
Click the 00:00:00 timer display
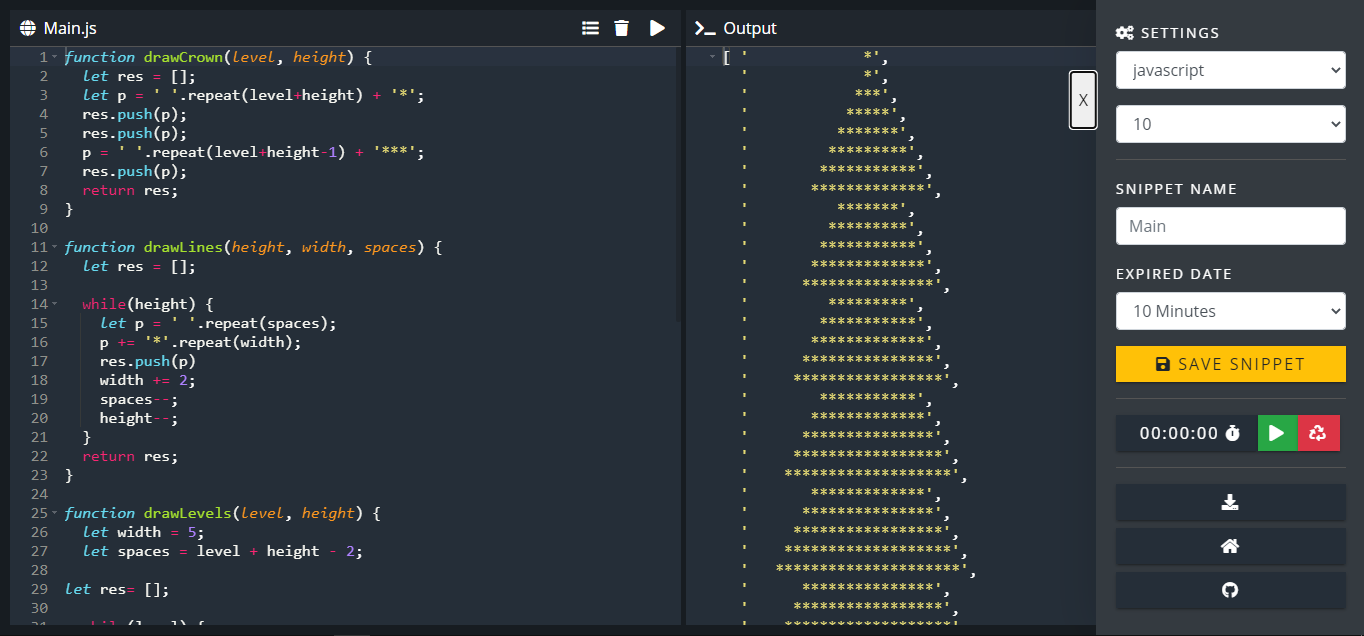[1179, 433]
